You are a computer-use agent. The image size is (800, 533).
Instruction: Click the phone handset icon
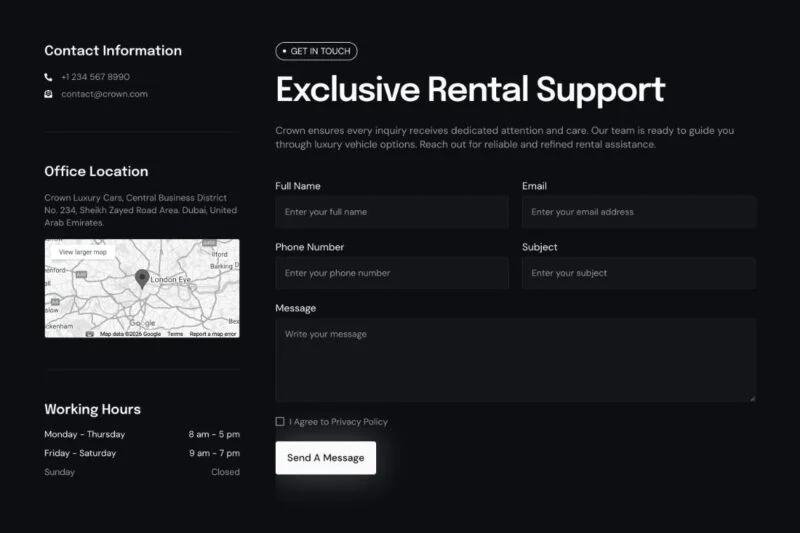[x=48, y=77]
